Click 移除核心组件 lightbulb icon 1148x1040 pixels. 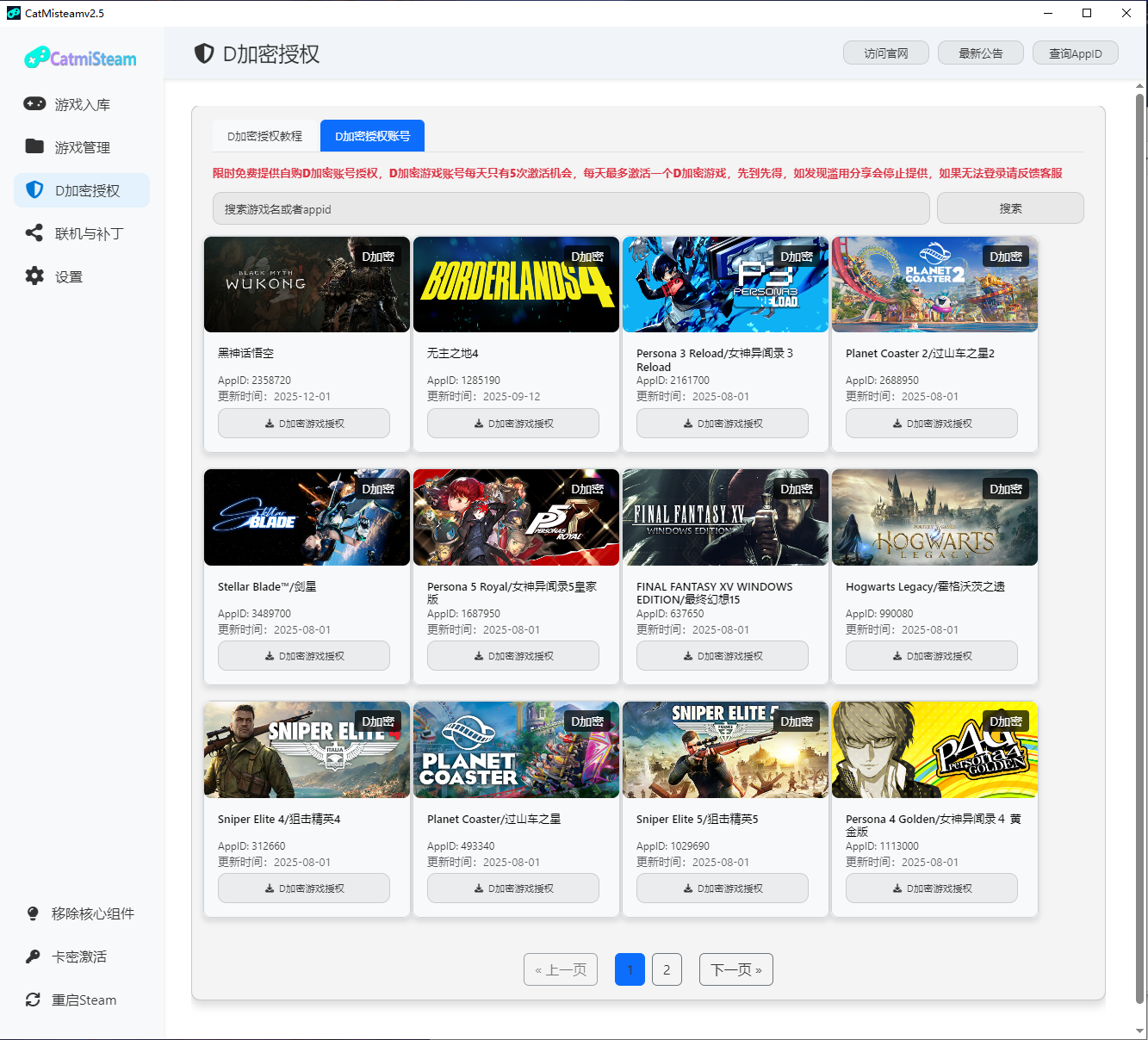coord(33,913)
